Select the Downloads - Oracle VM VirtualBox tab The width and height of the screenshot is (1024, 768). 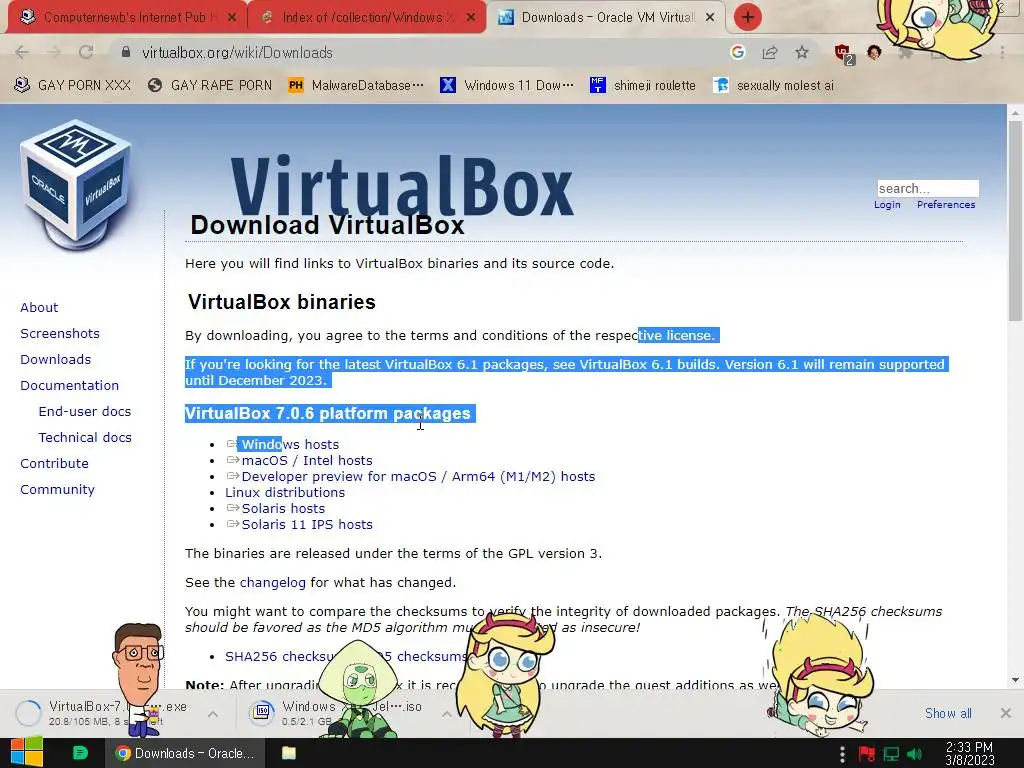coord(606,17)
